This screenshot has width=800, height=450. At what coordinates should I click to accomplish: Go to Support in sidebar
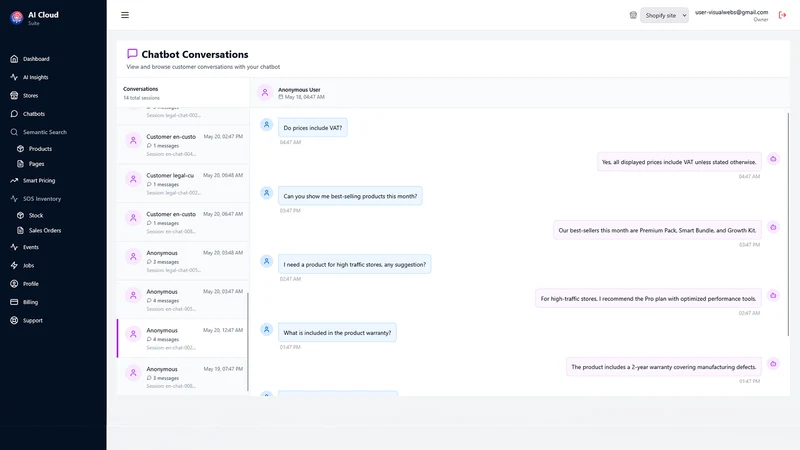(33, 320)
